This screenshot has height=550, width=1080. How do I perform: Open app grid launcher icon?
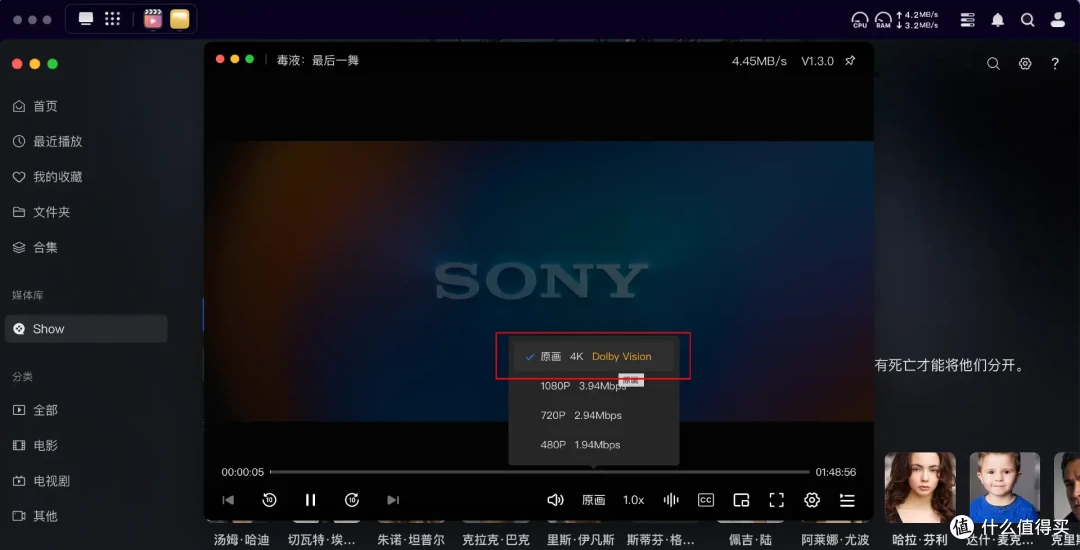(112, 19)
